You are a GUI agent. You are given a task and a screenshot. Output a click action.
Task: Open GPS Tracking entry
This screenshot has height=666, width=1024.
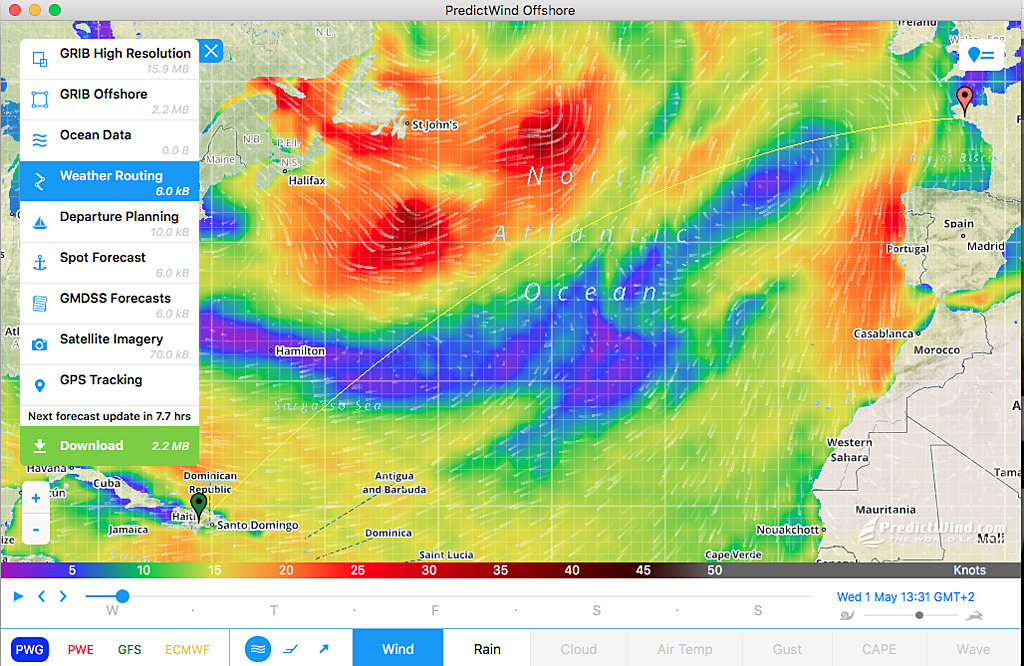(110, 385)
